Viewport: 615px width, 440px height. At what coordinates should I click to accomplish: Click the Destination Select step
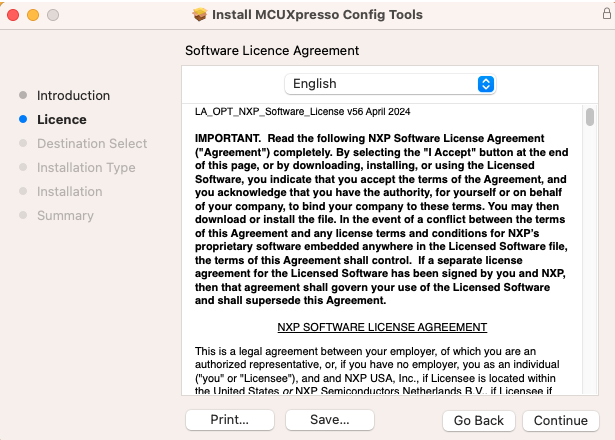click(92, 143)
